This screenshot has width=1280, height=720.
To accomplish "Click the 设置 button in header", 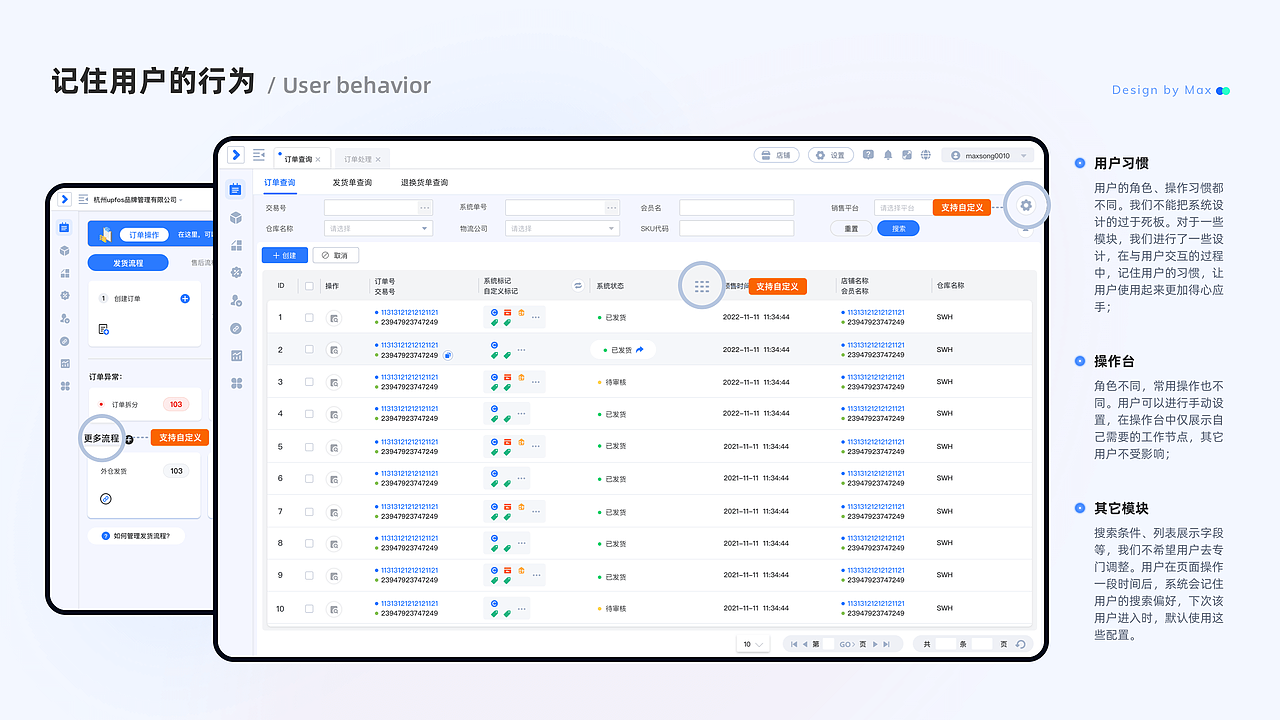I will pos(832,155).
